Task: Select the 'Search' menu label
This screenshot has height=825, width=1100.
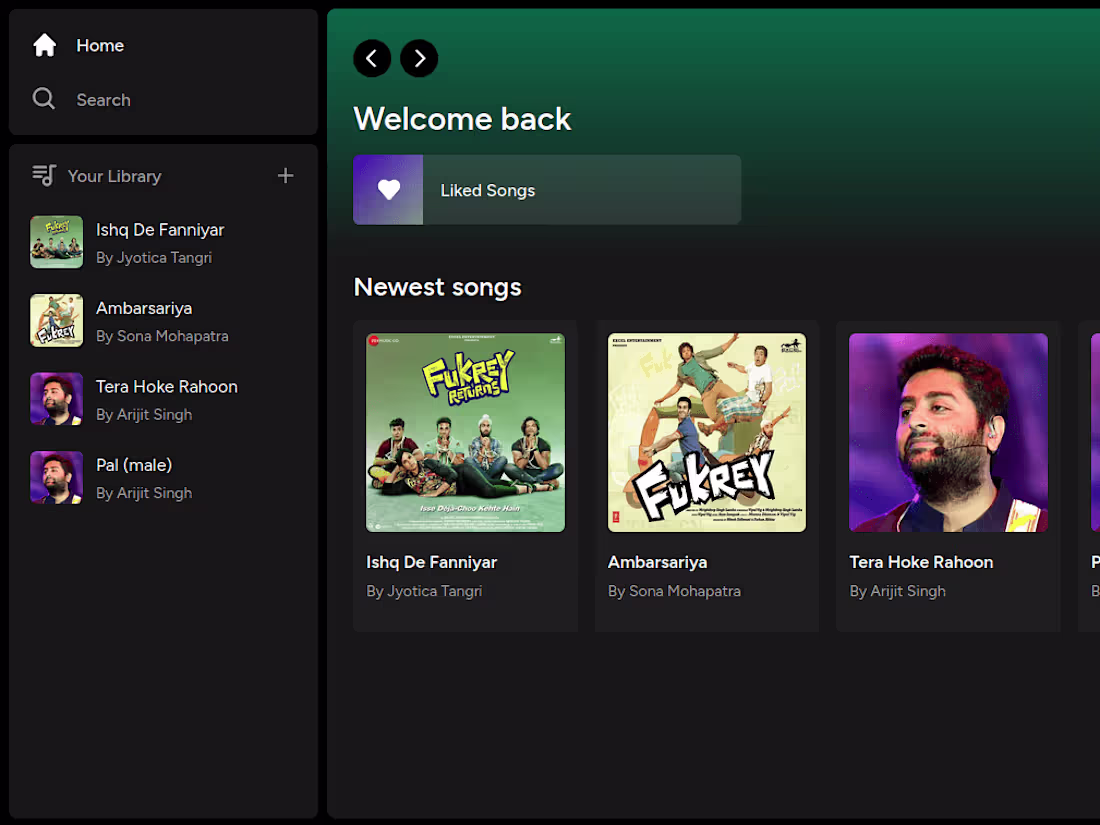Action: point(103,98)
